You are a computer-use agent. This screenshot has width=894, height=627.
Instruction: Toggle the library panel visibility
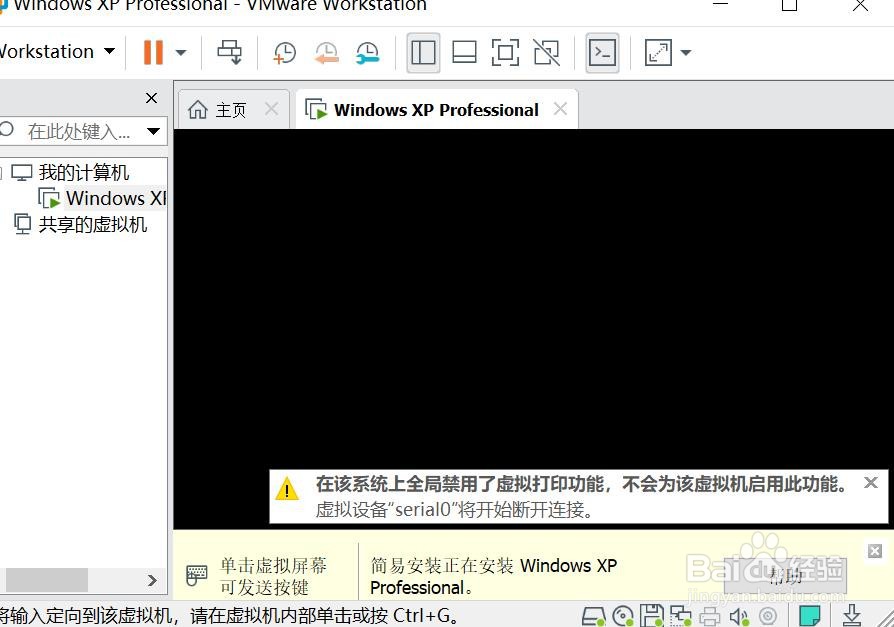tap(422, 52)
